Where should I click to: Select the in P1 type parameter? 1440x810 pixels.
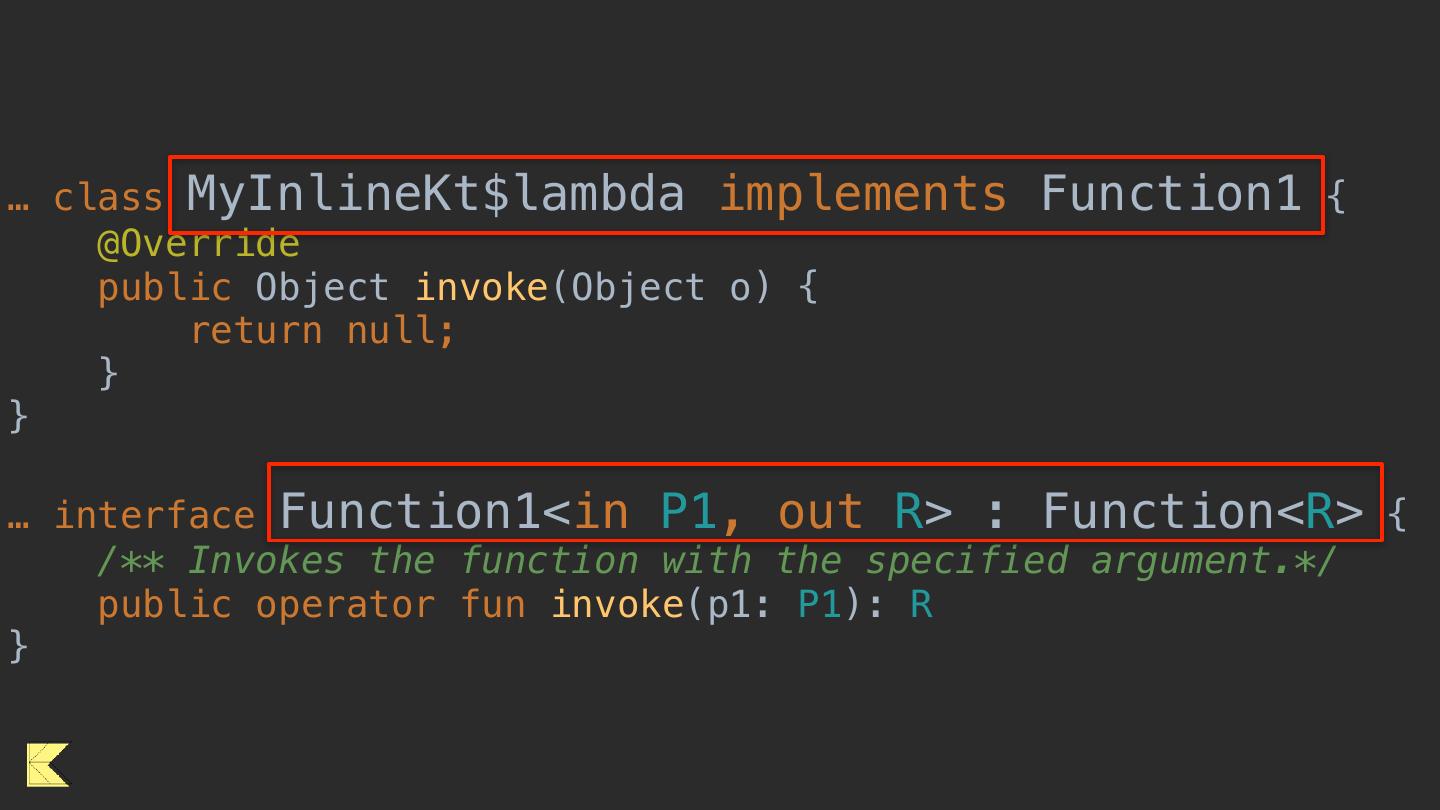pyautogui.click(x=646, y=511)
